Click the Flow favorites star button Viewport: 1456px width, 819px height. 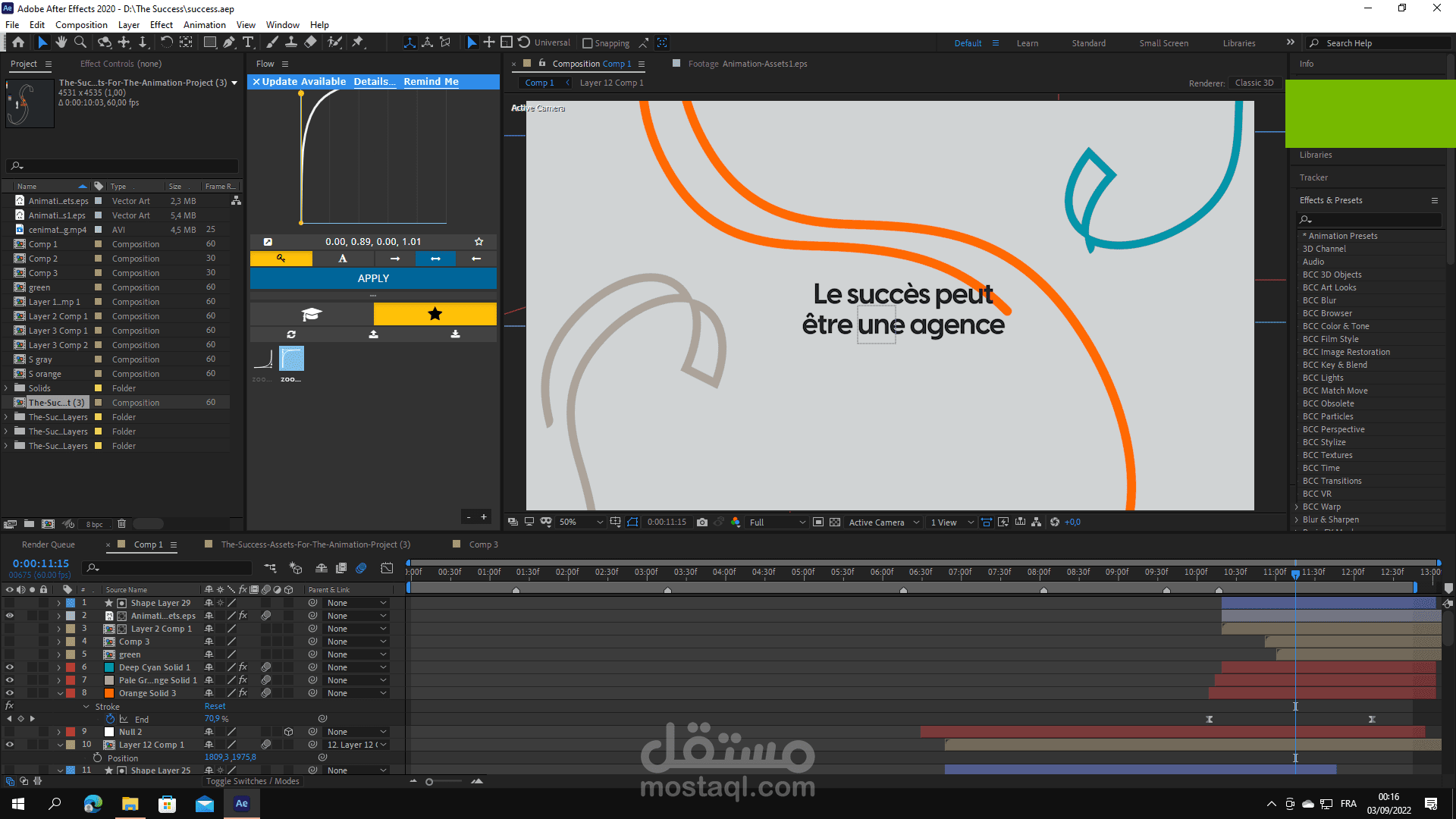tap(435, 314)
